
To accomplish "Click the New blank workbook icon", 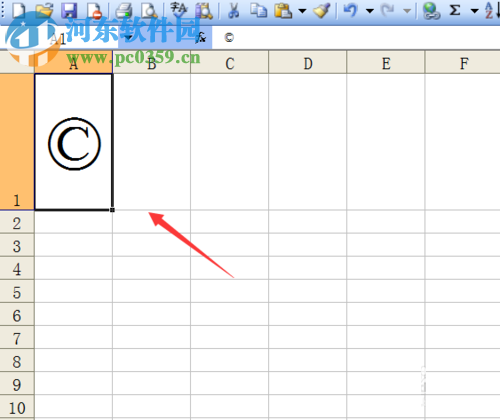I will 19,10.
